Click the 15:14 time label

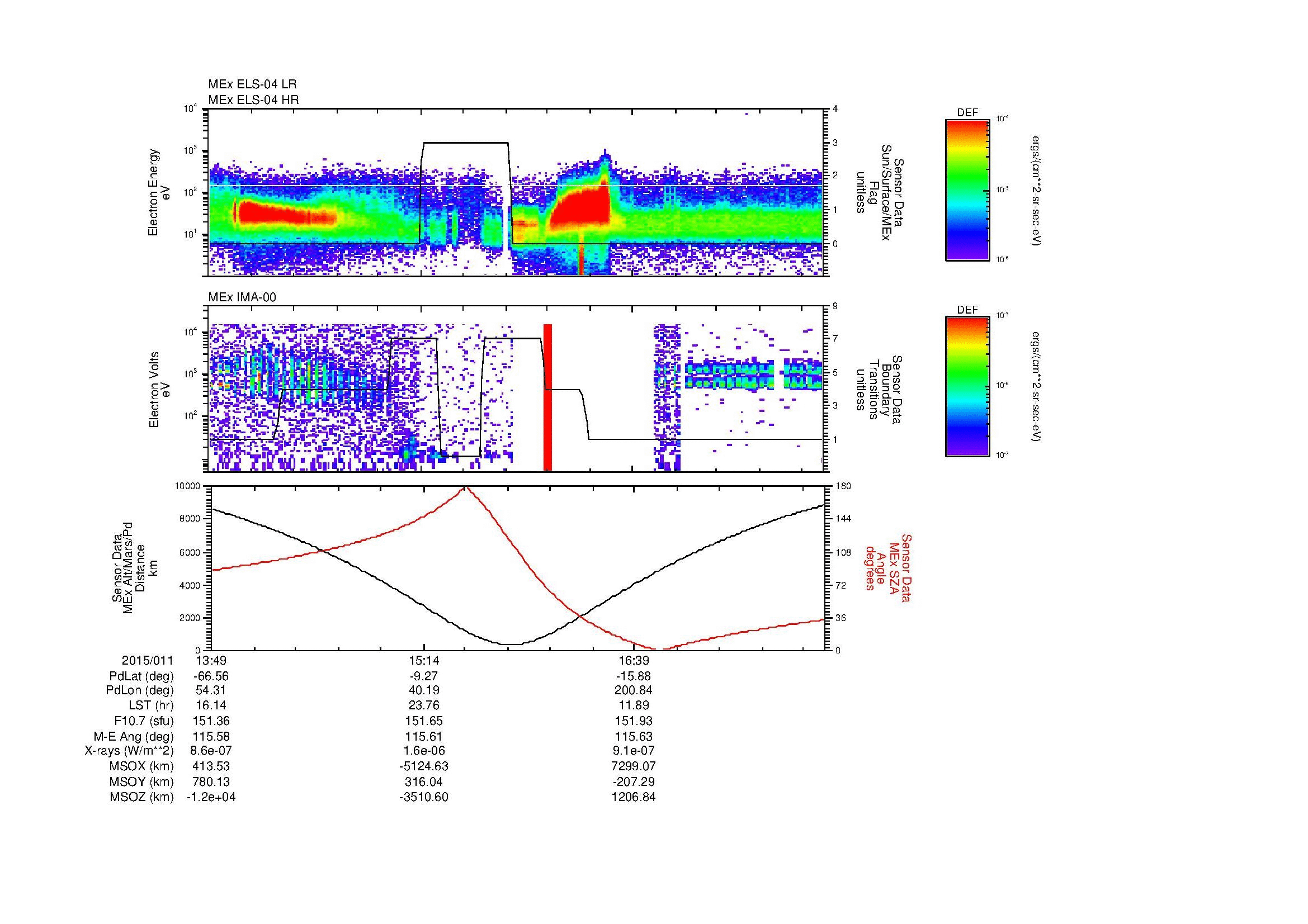[424, 661]
